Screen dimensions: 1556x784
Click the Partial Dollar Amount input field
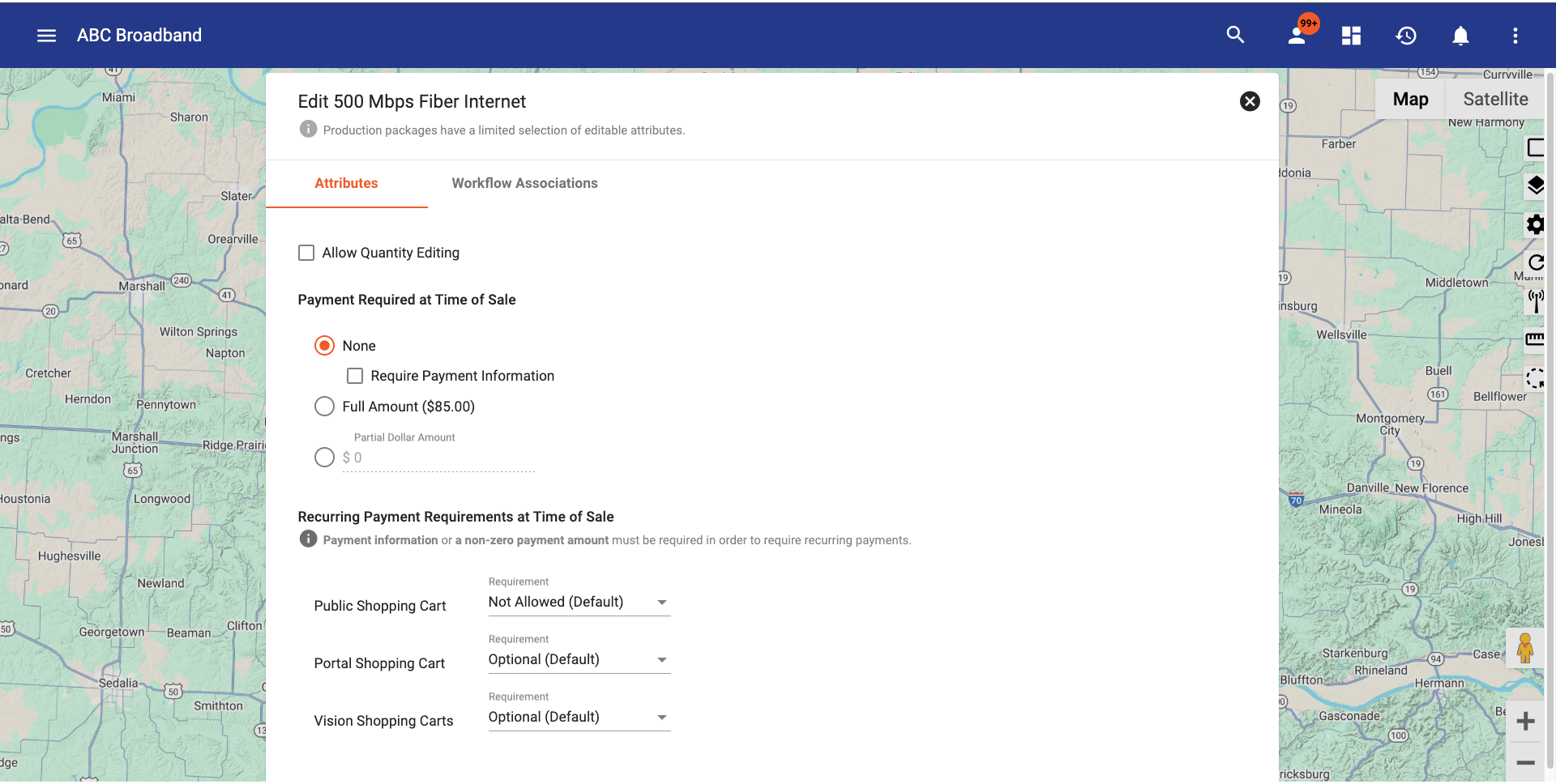point(438,458)
